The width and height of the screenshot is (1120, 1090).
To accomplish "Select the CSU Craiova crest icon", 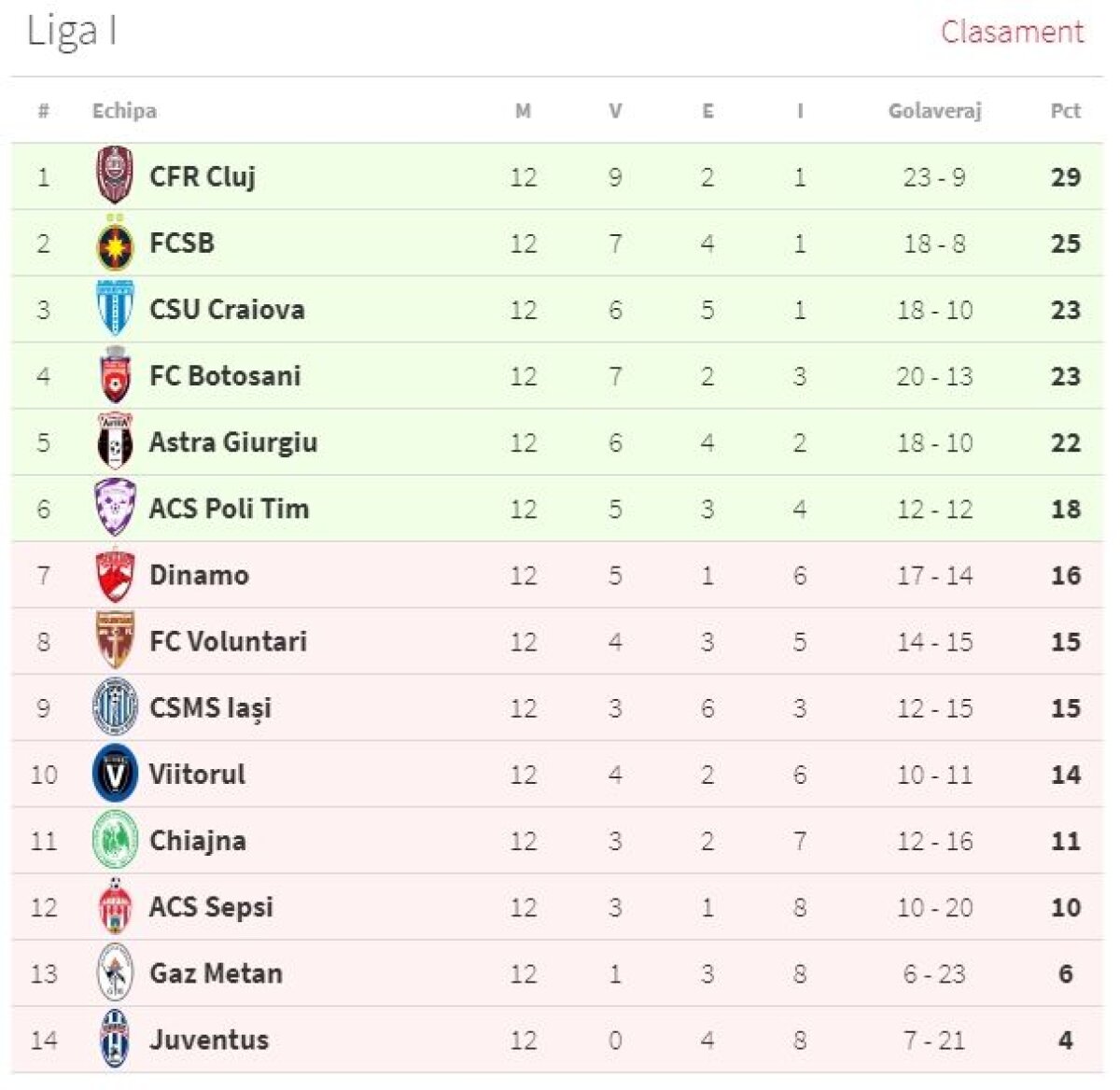I will [x=115, y=309].
